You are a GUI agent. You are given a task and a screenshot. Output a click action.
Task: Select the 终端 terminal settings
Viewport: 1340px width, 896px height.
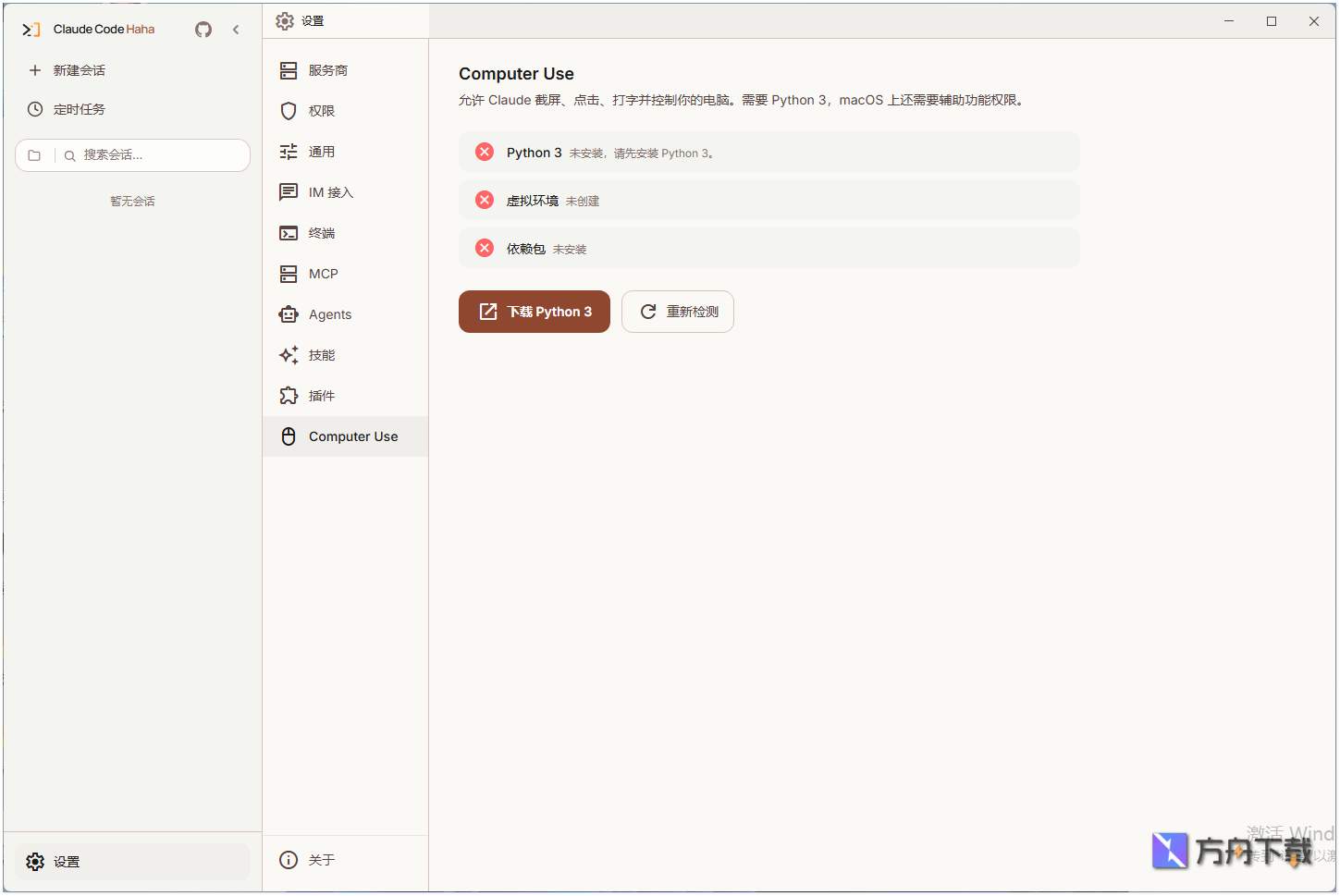click(321, 233)
